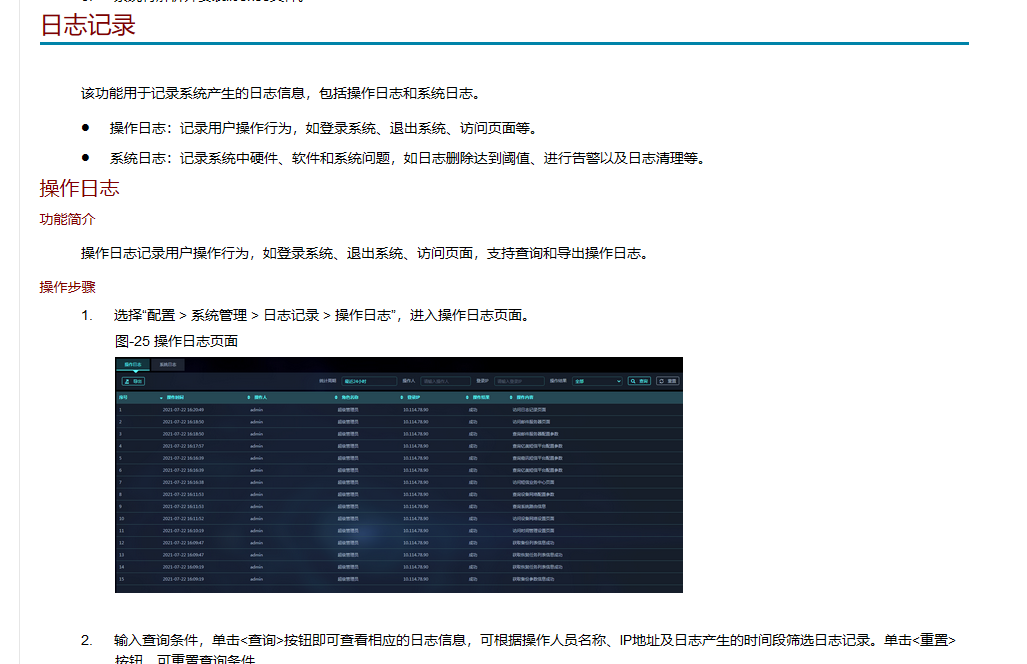
Task: Click the bullet text starting 系统日志：记录系统中硬件
Action: click(409, 158)
